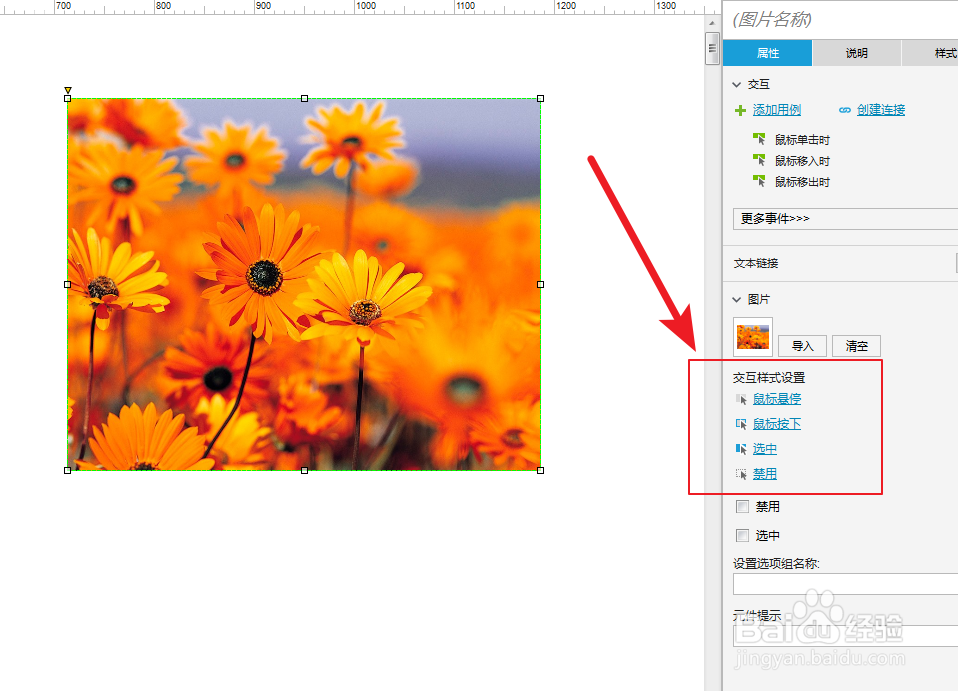The image size is (958, 691).
Task: Click the small flower image thumbnail
Action: click(x=753, y=337)
